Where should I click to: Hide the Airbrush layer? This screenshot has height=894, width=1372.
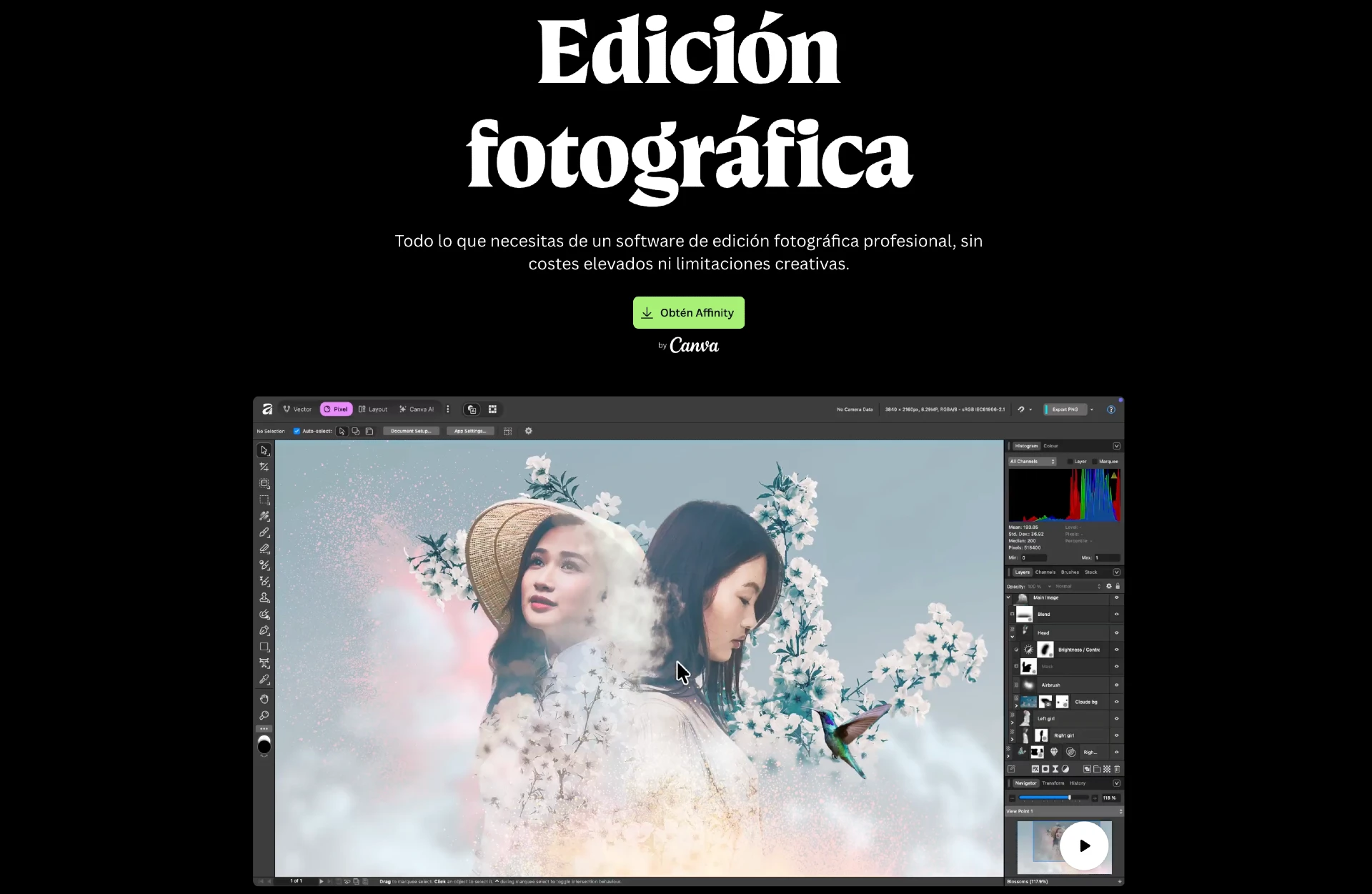point(1116,685)
